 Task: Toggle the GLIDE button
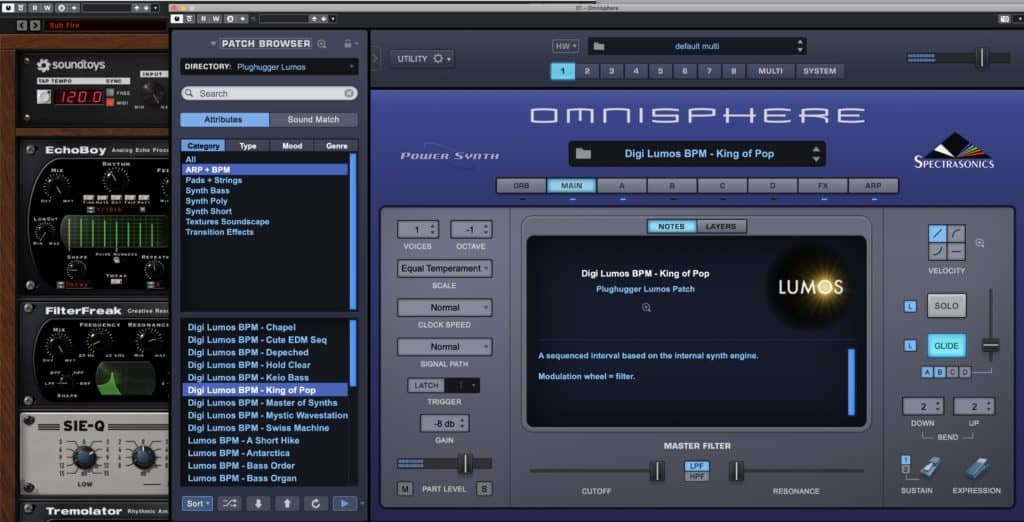[x=946, y=346]
